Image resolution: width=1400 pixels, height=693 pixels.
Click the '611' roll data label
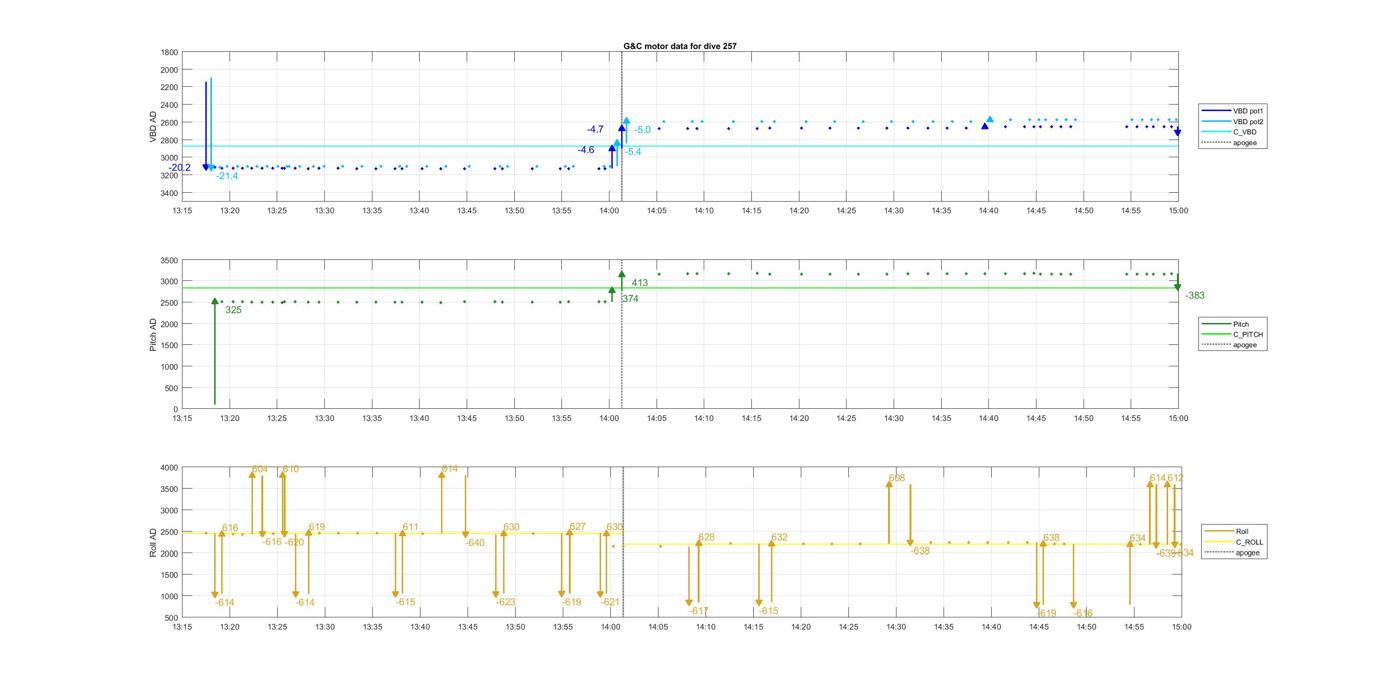click(411, 527)
